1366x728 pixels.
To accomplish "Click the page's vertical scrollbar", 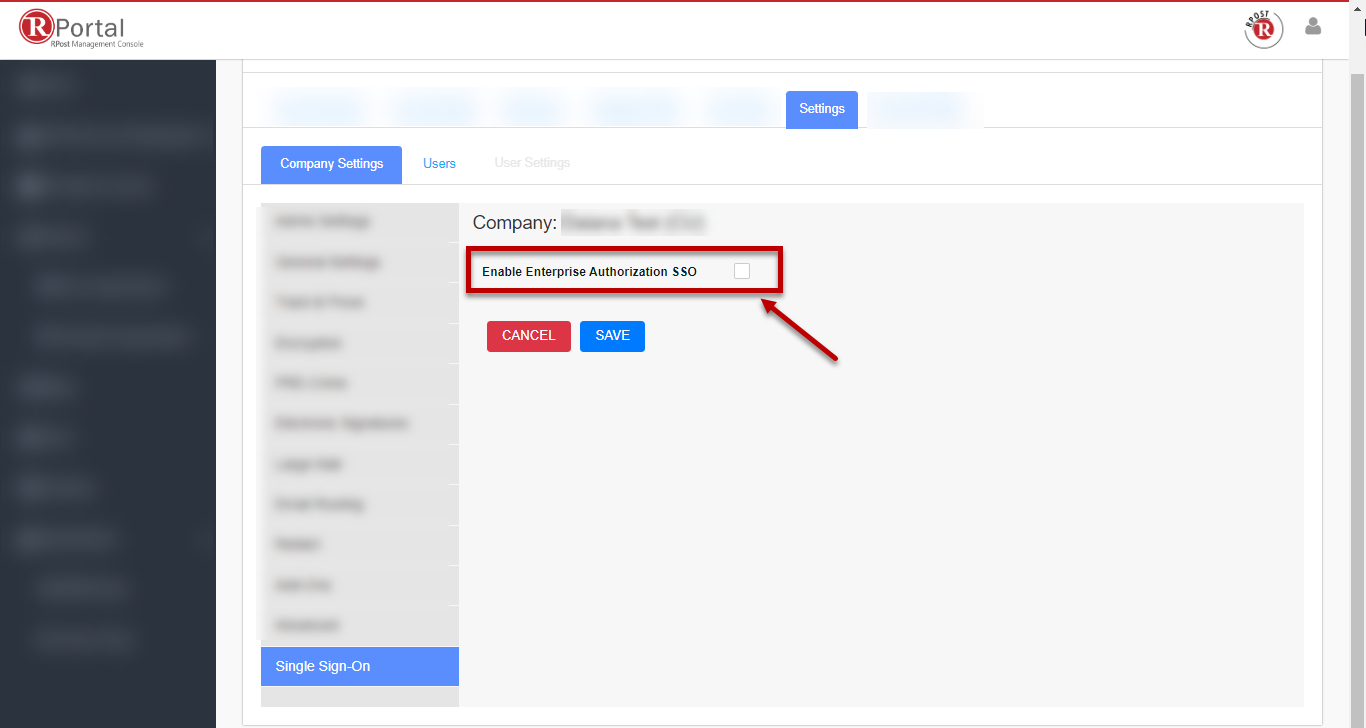I will [1357, 400].
